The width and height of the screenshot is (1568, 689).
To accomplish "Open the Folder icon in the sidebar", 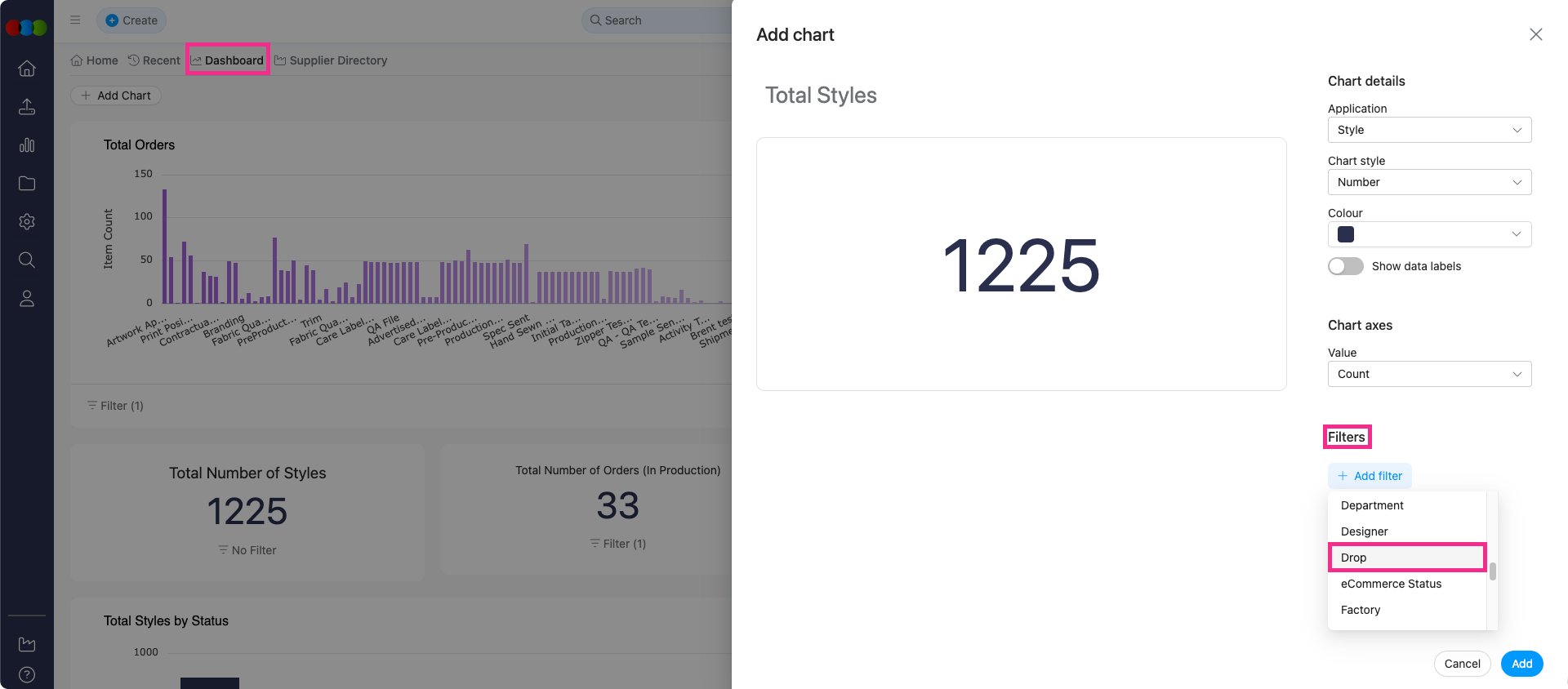I will 27,183.
